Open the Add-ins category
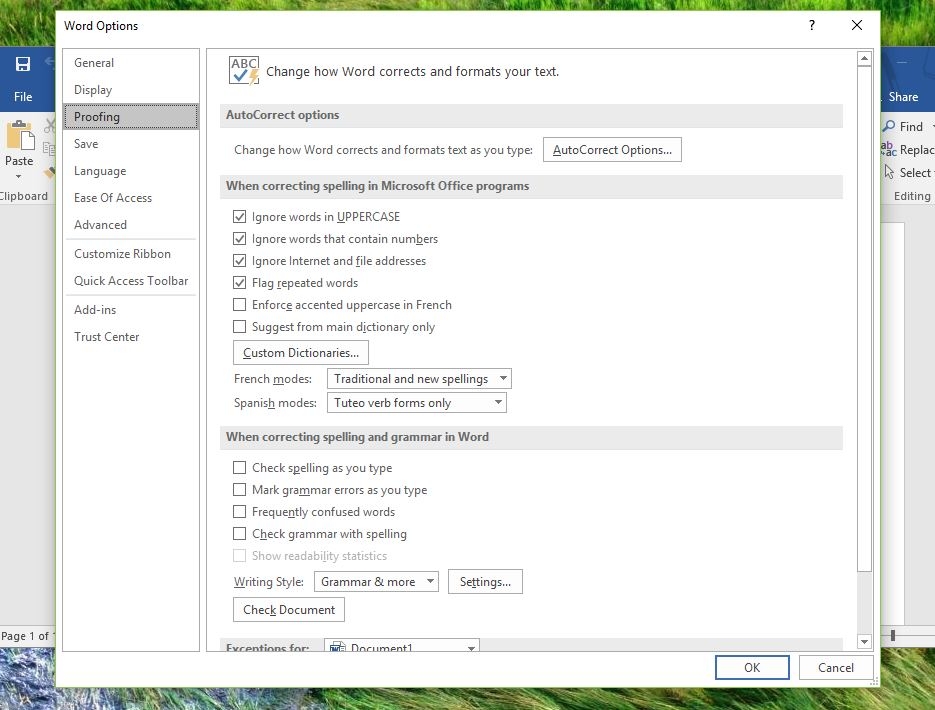The width and height of the screenshot is (935, 710). [131, 309]
